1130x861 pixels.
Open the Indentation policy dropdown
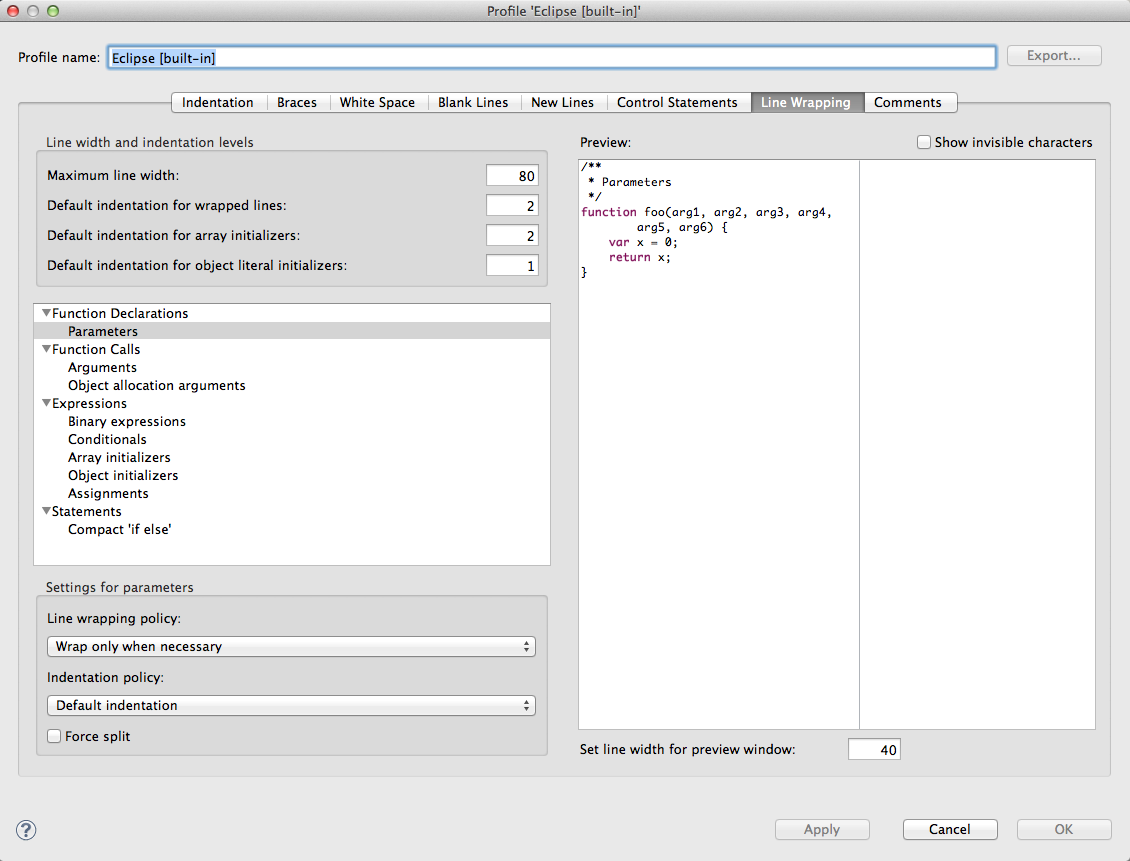tap(291, 706)
